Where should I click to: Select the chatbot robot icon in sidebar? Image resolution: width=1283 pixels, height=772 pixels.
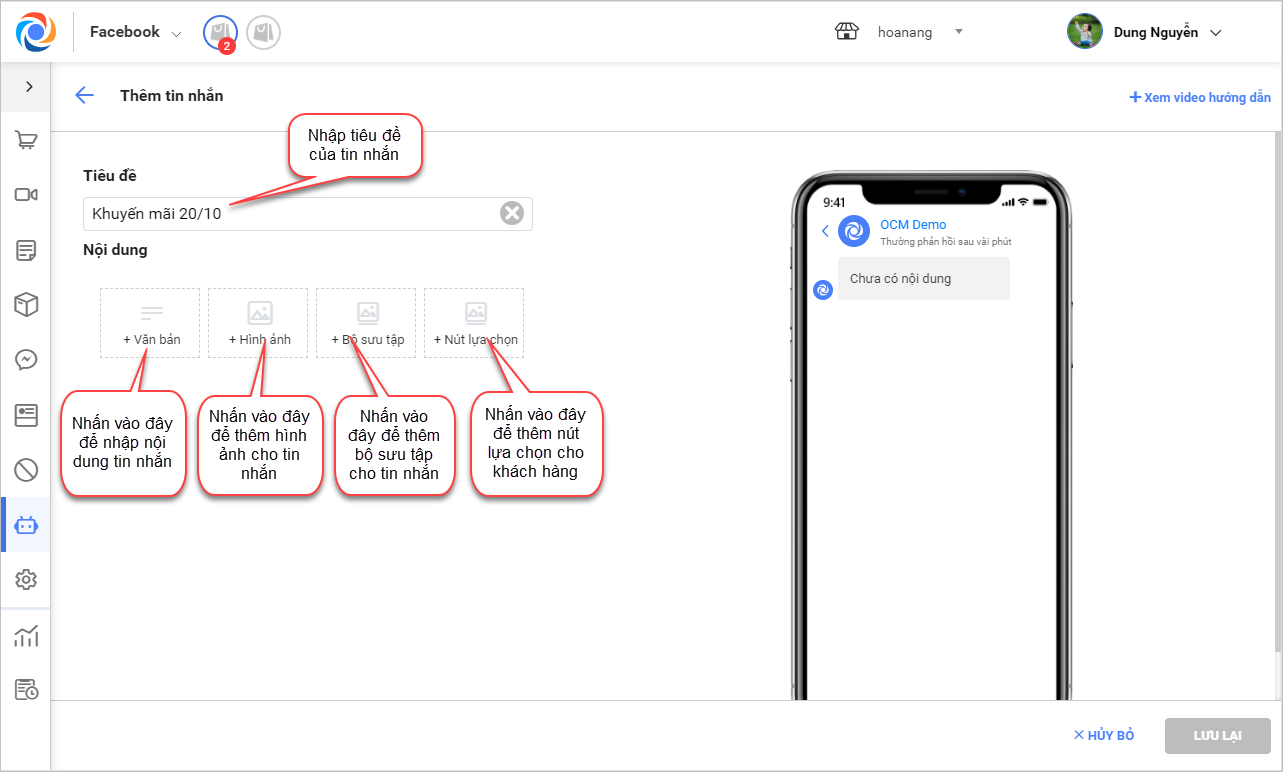click(26, 525)
